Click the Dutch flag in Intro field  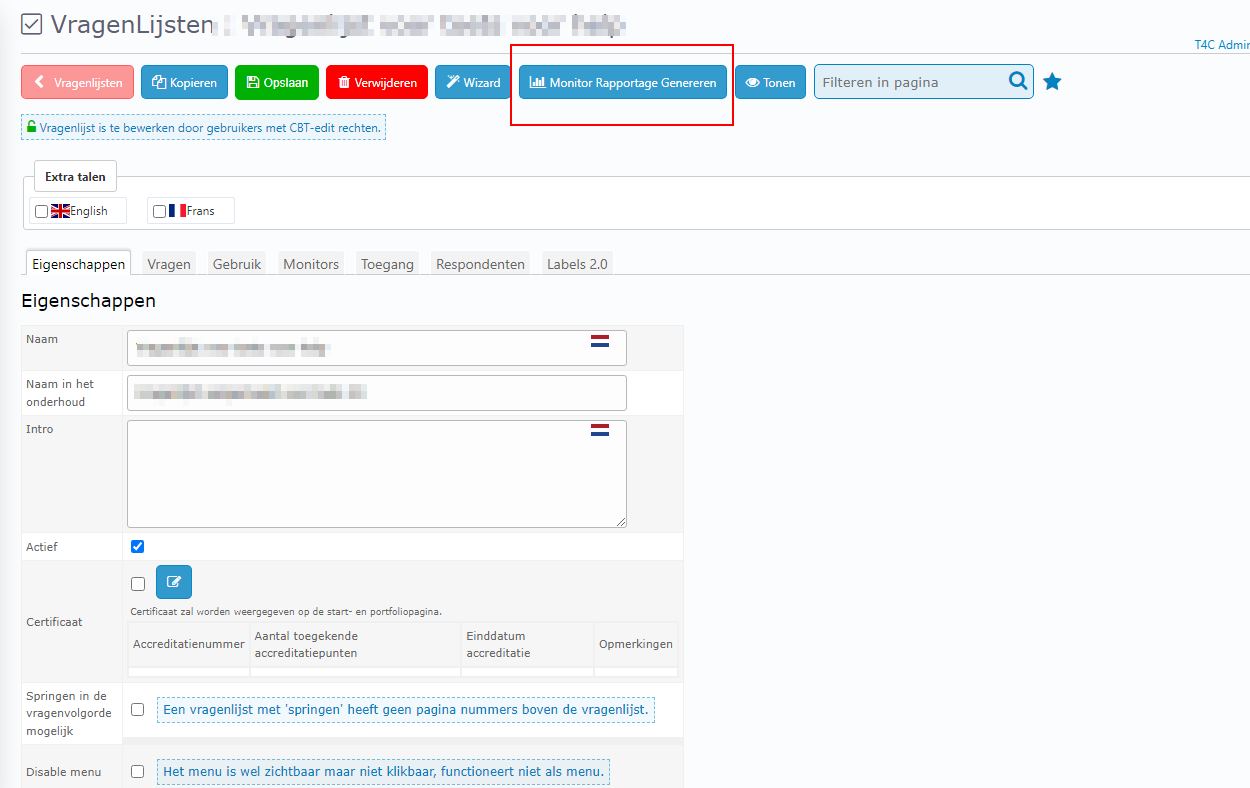600,430
